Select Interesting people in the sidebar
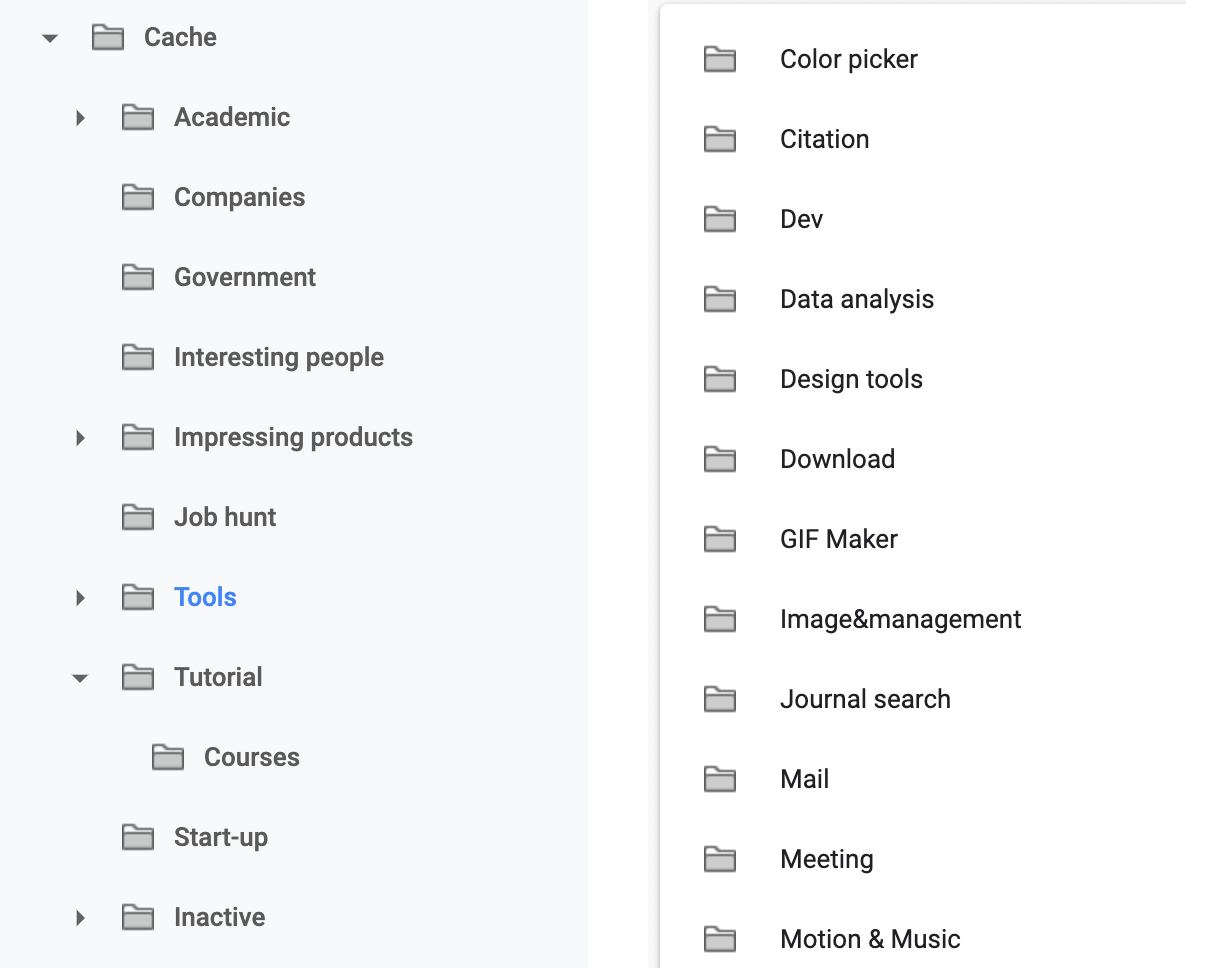Image resolution: width=1208 pixels, height=968 pixels. 278,358
